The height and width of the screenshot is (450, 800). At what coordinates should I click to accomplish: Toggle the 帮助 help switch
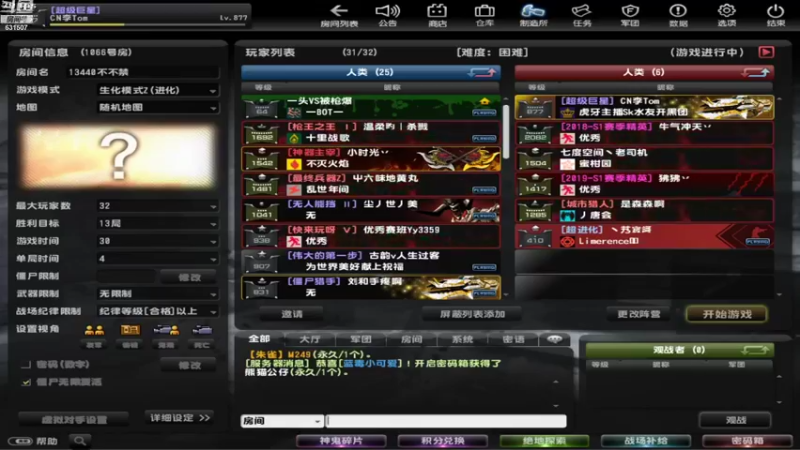click(x=20, y=441)
